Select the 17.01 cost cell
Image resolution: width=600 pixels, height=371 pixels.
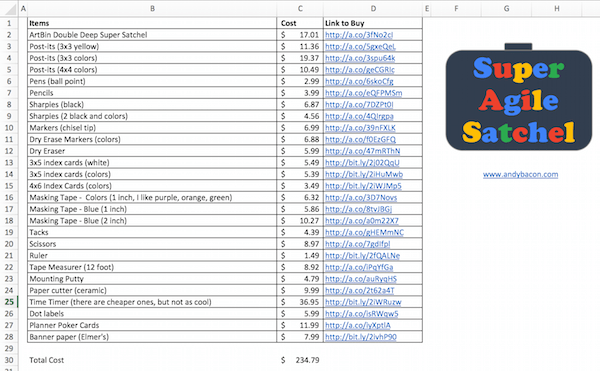click(300, 35)
